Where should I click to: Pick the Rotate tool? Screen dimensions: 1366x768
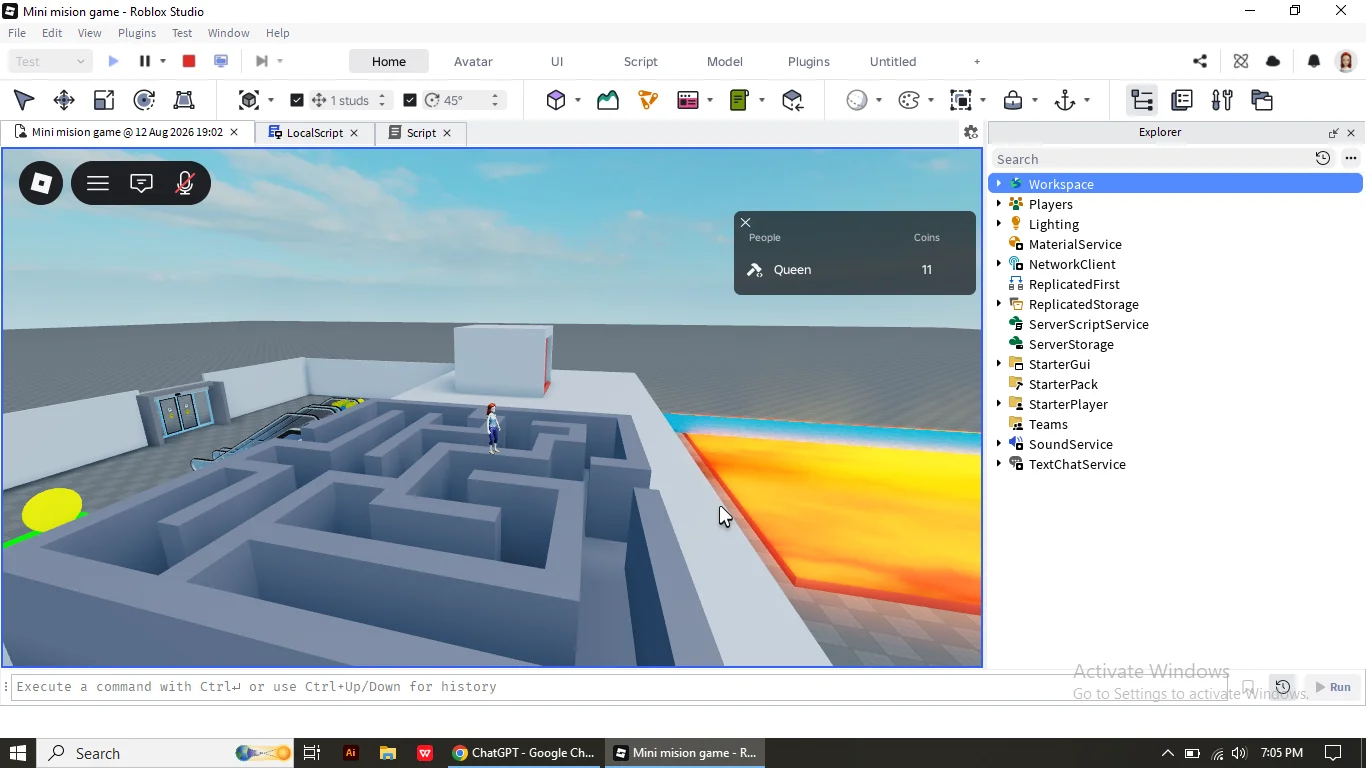click(x=144, y=100)
